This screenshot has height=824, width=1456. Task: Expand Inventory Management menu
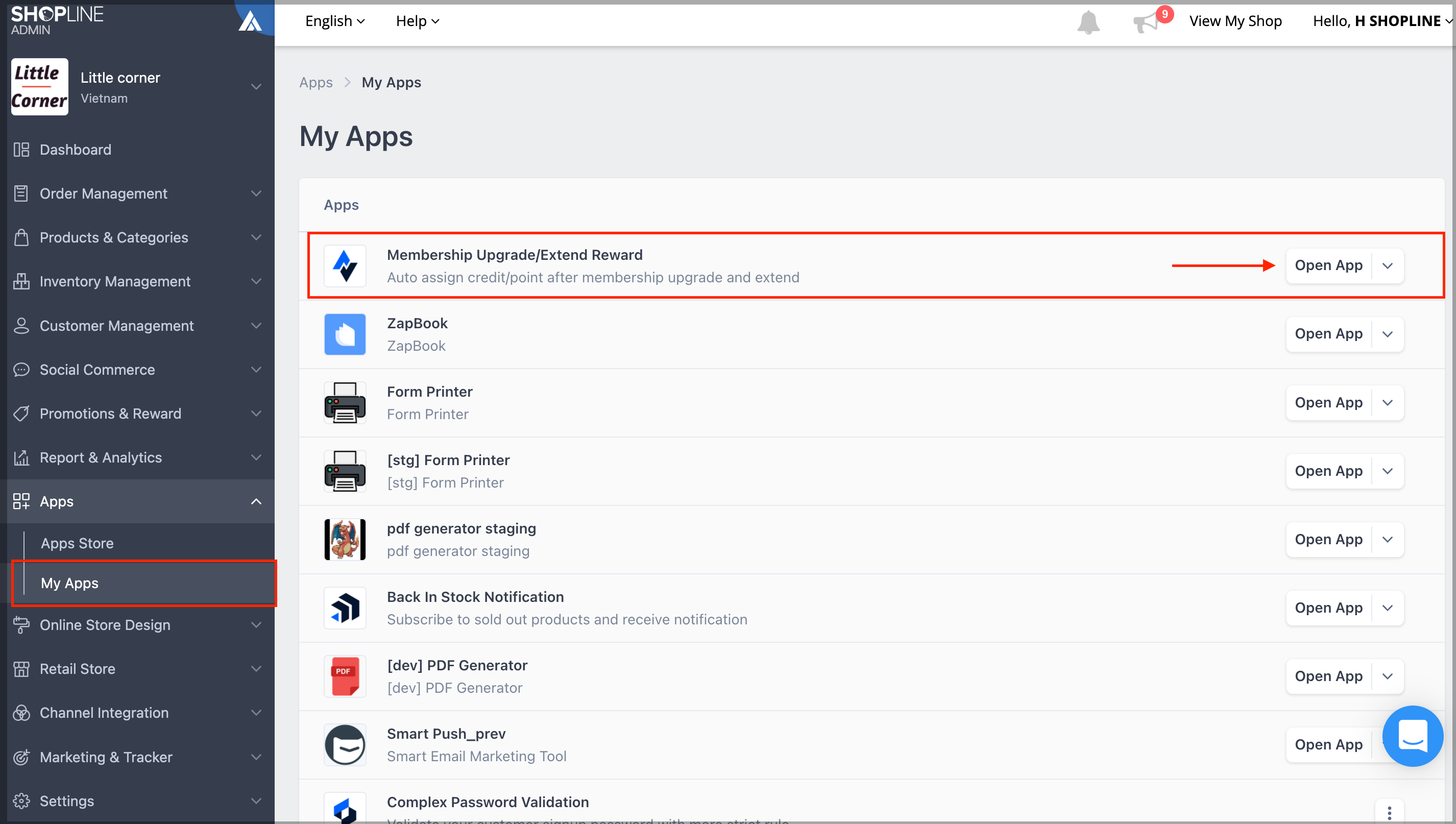coord(137,281)
